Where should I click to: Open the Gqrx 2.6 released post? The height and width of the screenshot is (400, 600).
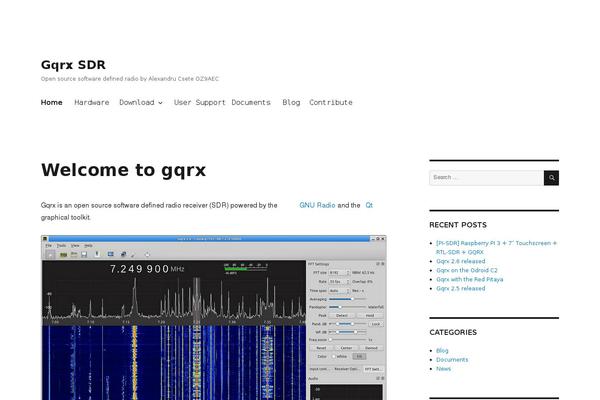(461, 261)
